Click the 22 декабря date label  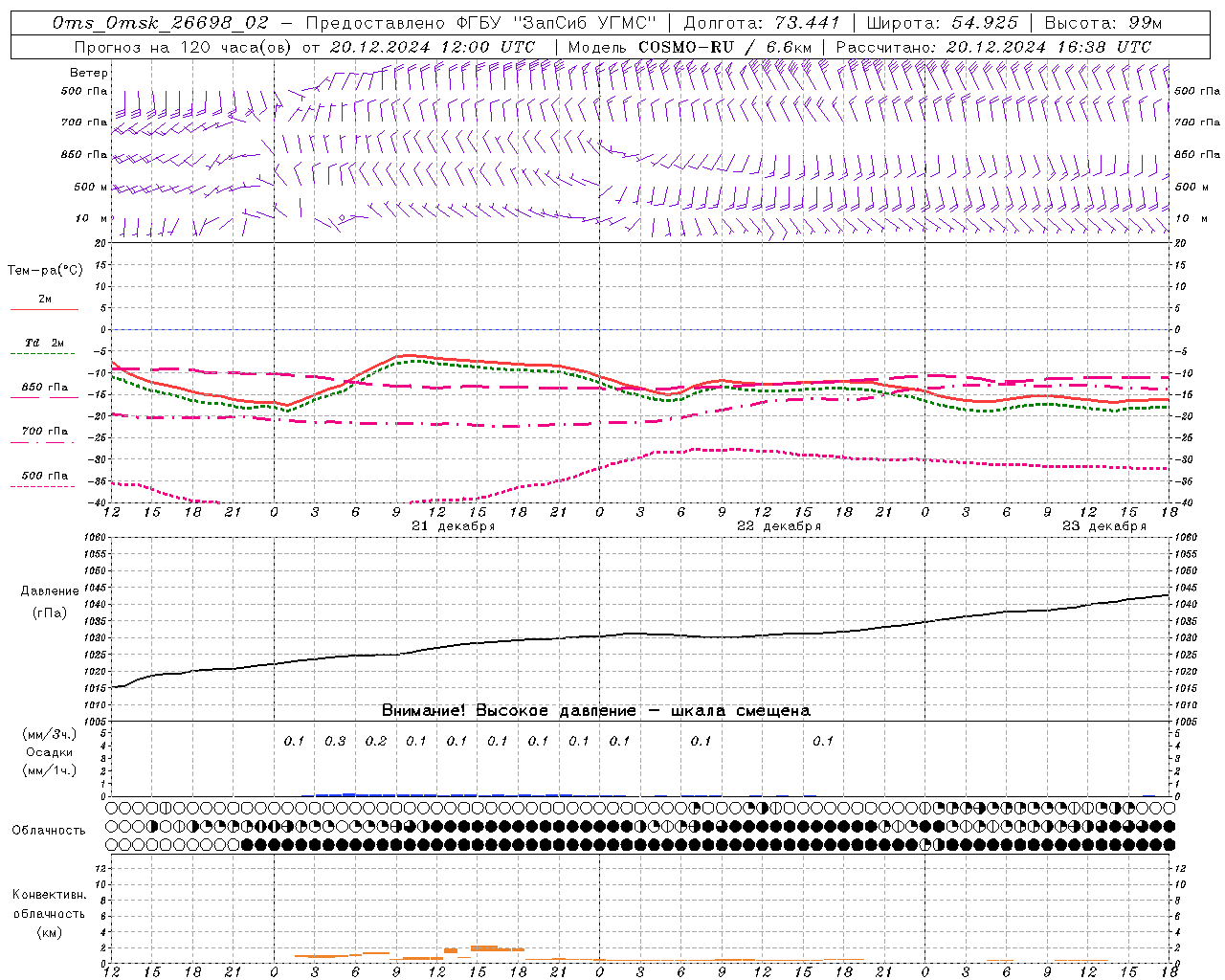tap(778, 526)
